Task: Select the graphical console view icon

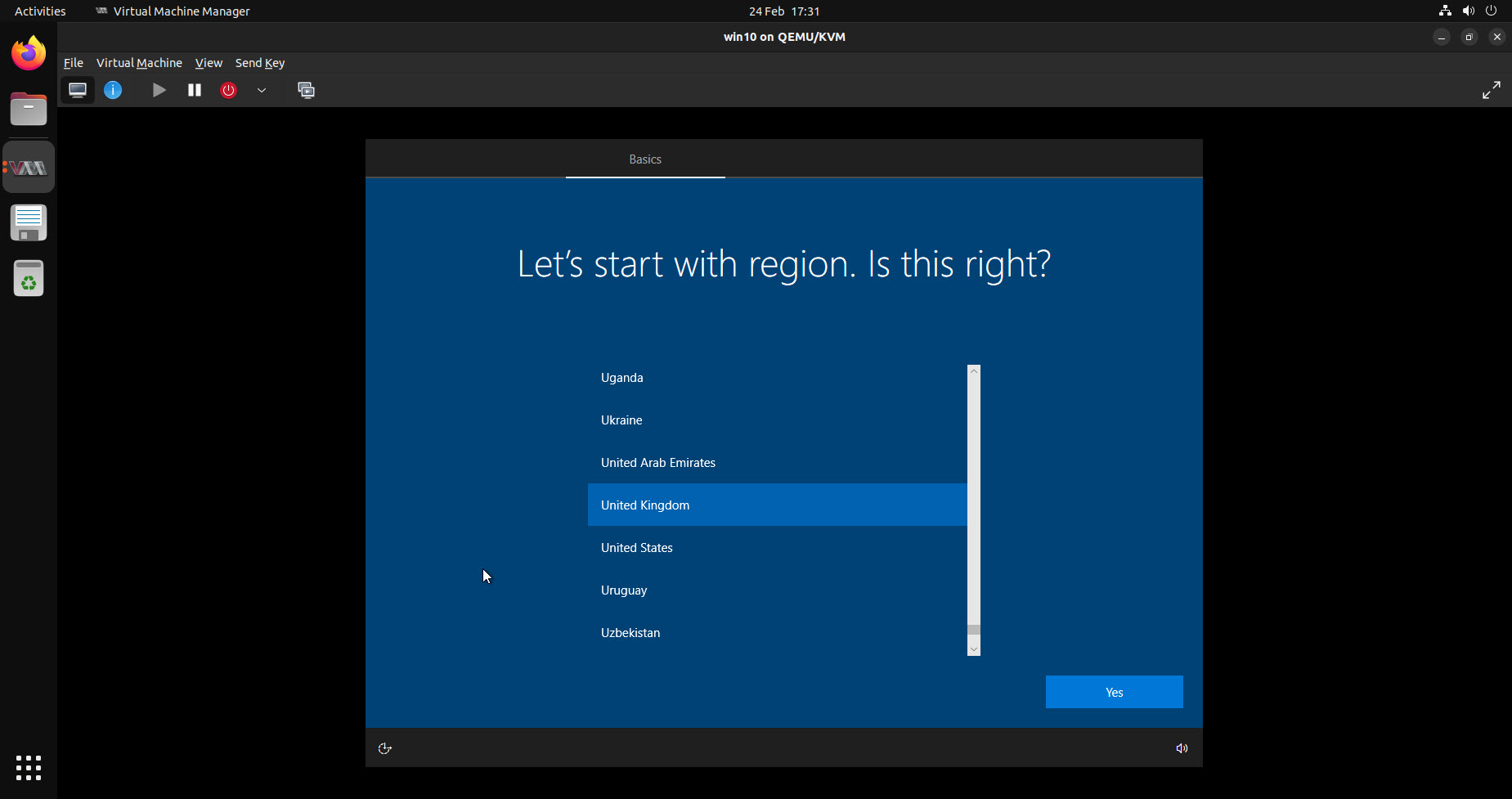Action: pyautogui.click(x=78, y=90)
